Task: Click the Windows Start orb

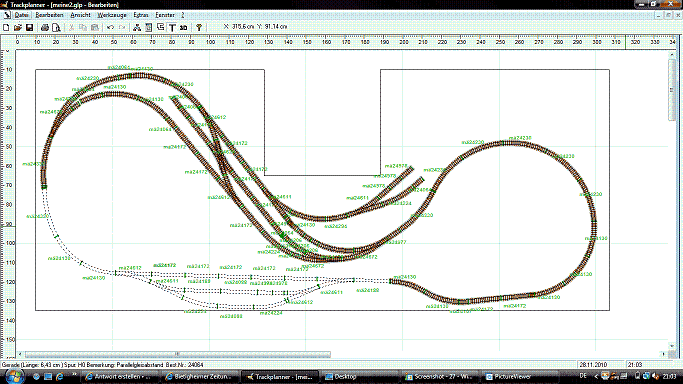Action: [x=14, y=376]
